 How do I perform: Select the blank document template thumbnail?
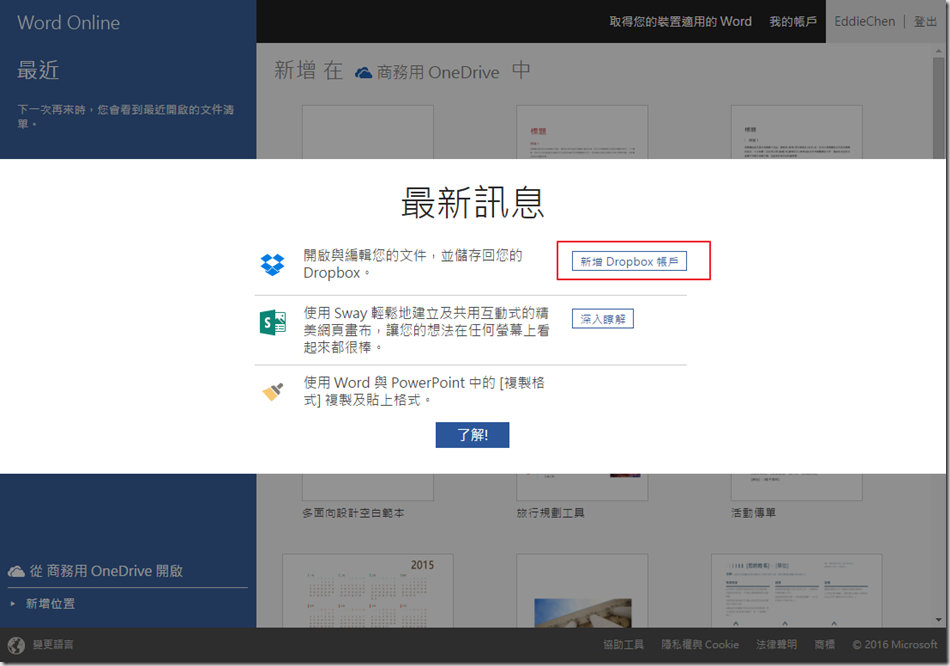coord(368,132)
